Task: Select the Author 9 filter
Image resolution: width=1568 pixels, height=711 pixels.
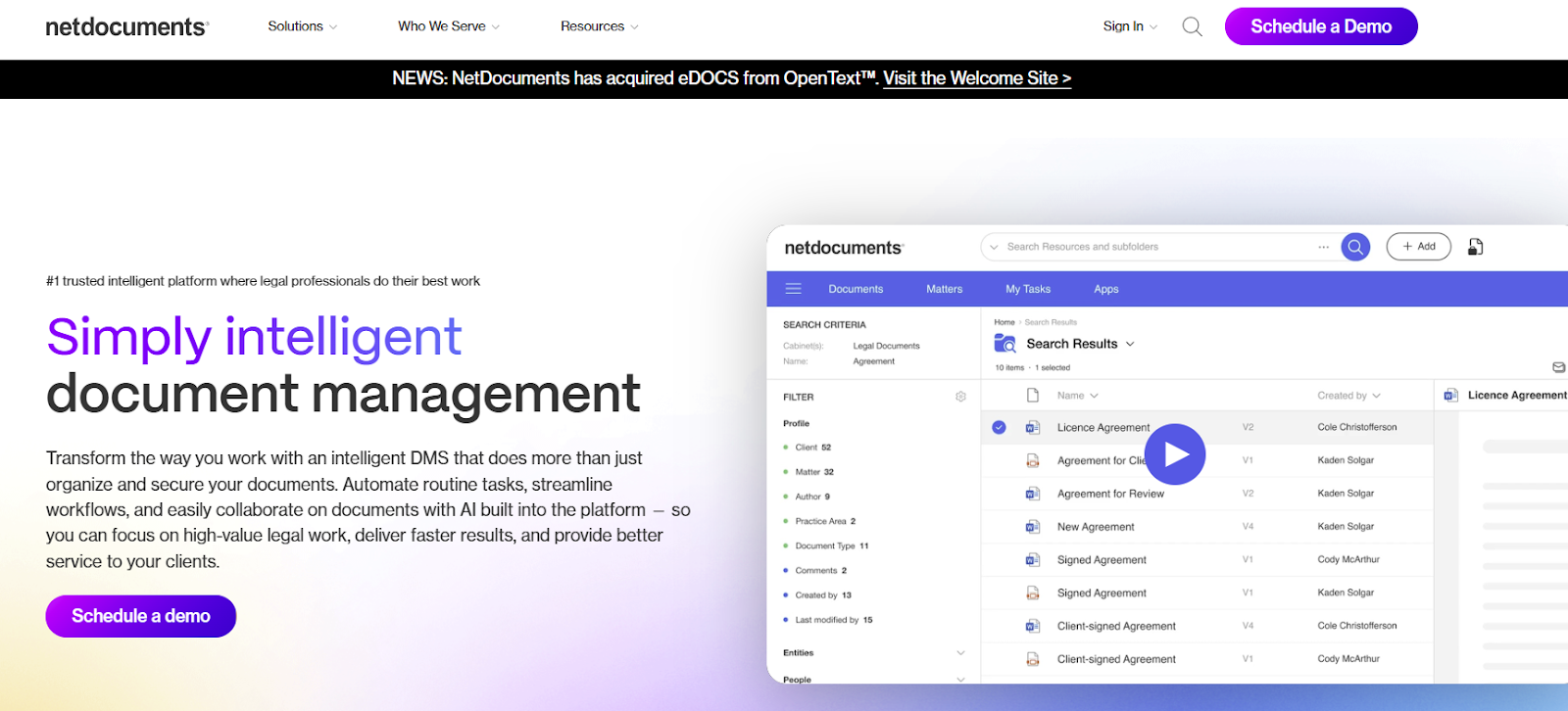Action: click(x=807, y=497)
